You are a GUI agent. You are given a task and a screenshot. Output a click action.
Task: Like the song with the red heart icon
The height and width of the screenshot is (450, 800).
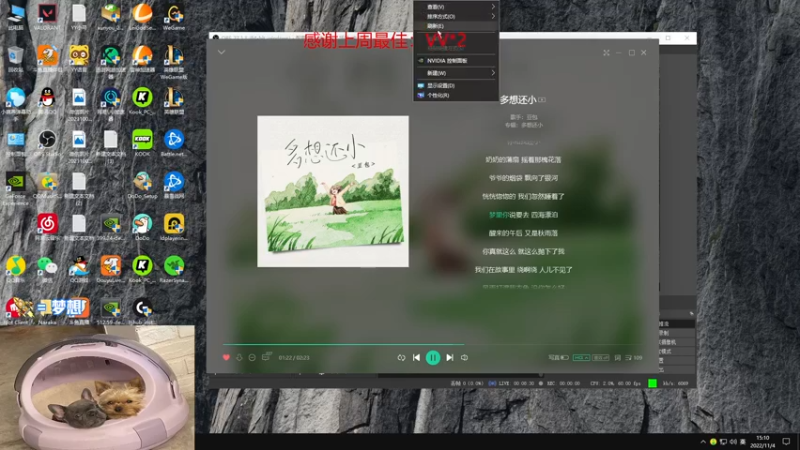(x=226, y=358)
